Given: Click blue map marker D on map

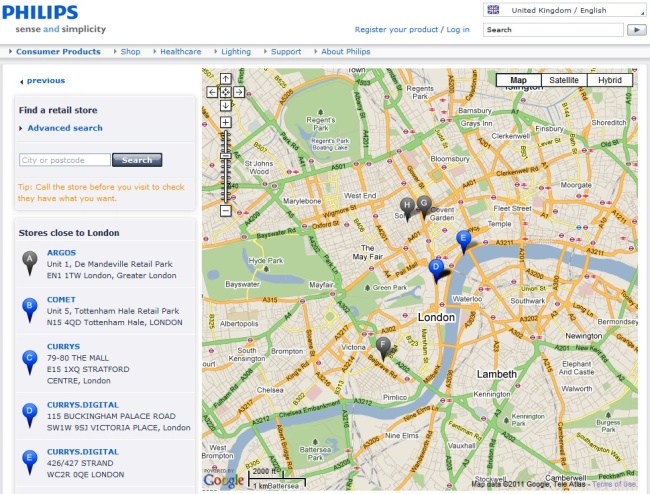Looking at the screenshot, I should click(x=436, y=270).
